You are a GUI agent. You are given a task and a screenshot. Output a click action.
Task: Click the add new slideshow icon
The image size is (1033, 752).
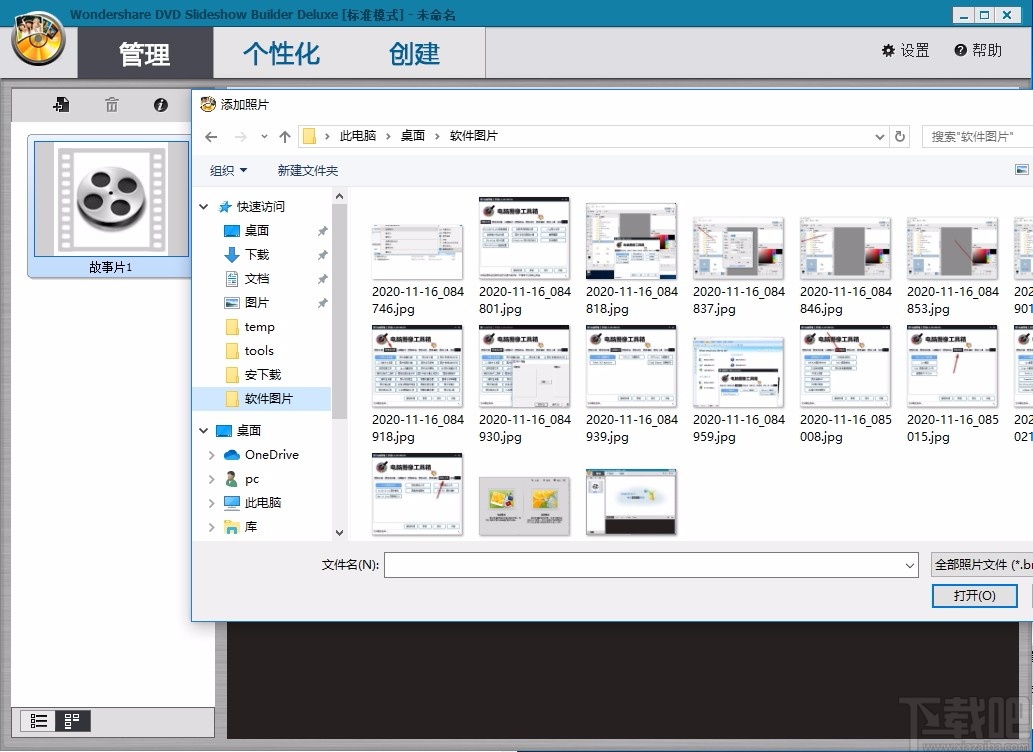coord(61,104)
